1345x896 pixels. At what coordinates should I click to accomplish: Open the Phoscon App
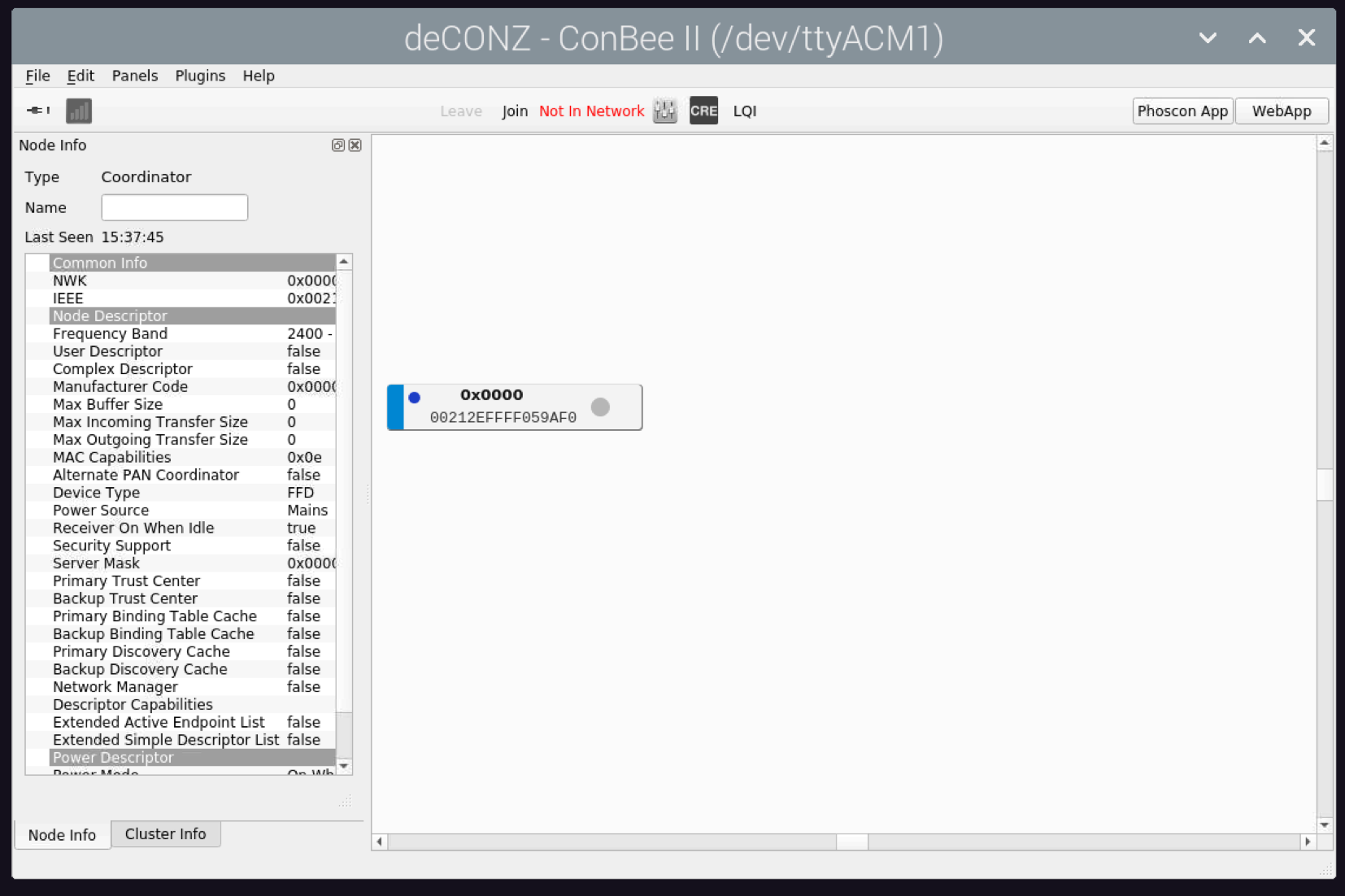(1182, 111)
